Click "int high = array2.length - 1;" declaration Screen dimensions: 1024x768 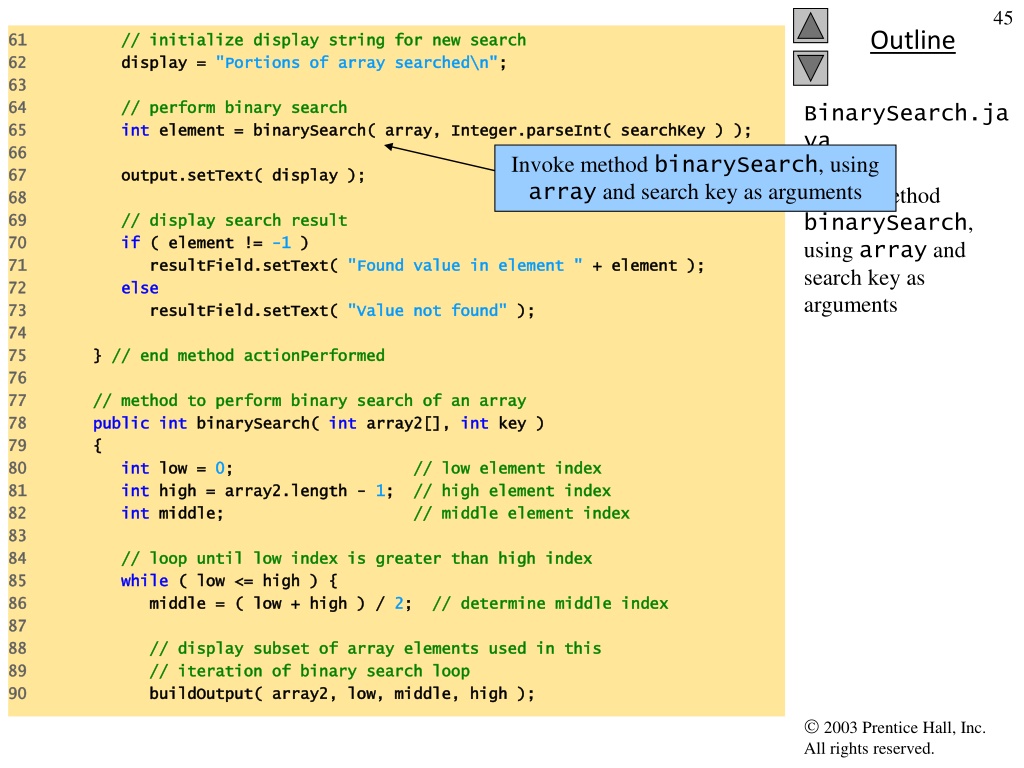click(x=257, y=491)
